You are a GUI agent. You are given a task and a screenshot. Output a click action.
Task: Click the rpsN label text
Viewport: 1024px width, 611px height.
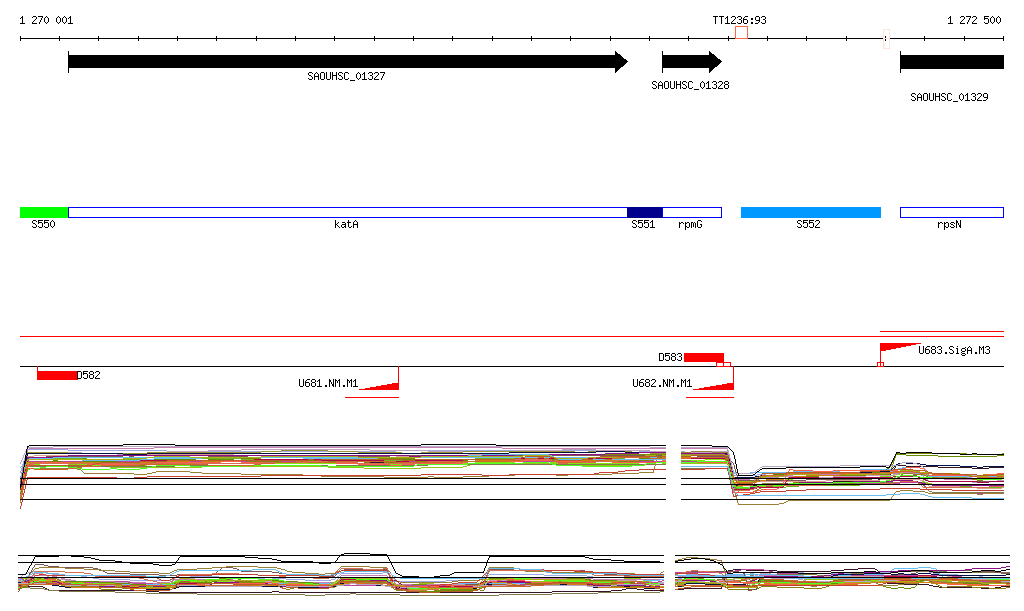pyautogui.click(x=949, y=225)
